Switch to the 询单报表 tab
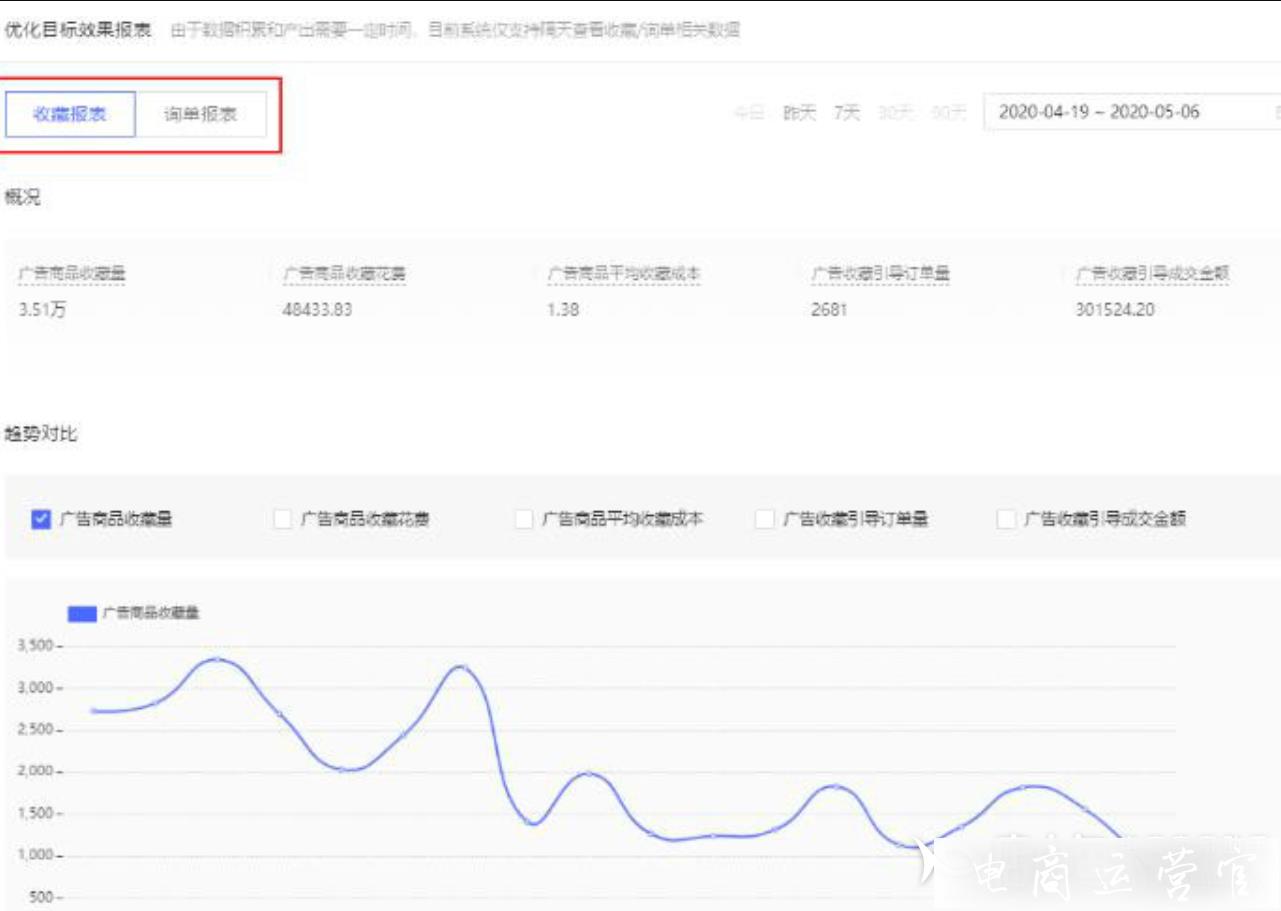The width and height of the screenshot is (1281, 911). click(201, 114)
